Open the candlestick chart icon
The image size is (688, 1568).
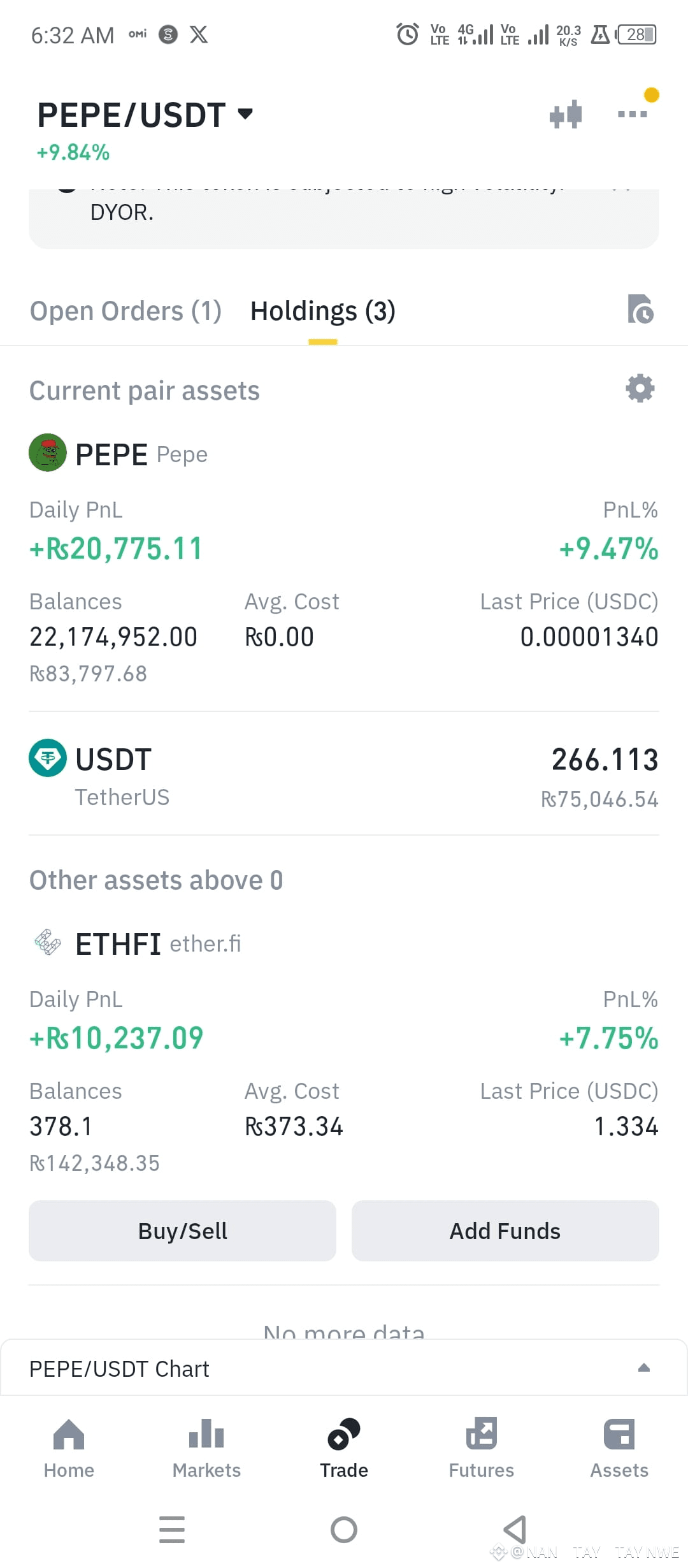[566, 115]
